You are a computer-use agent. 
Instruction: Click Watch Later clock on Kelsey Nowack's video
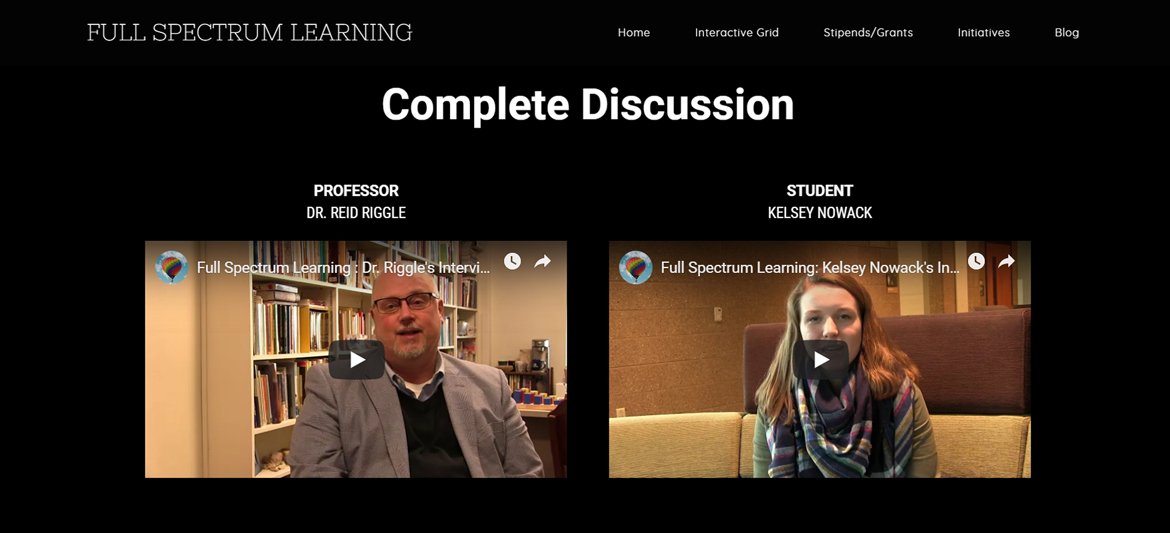[x=976, y=261]
